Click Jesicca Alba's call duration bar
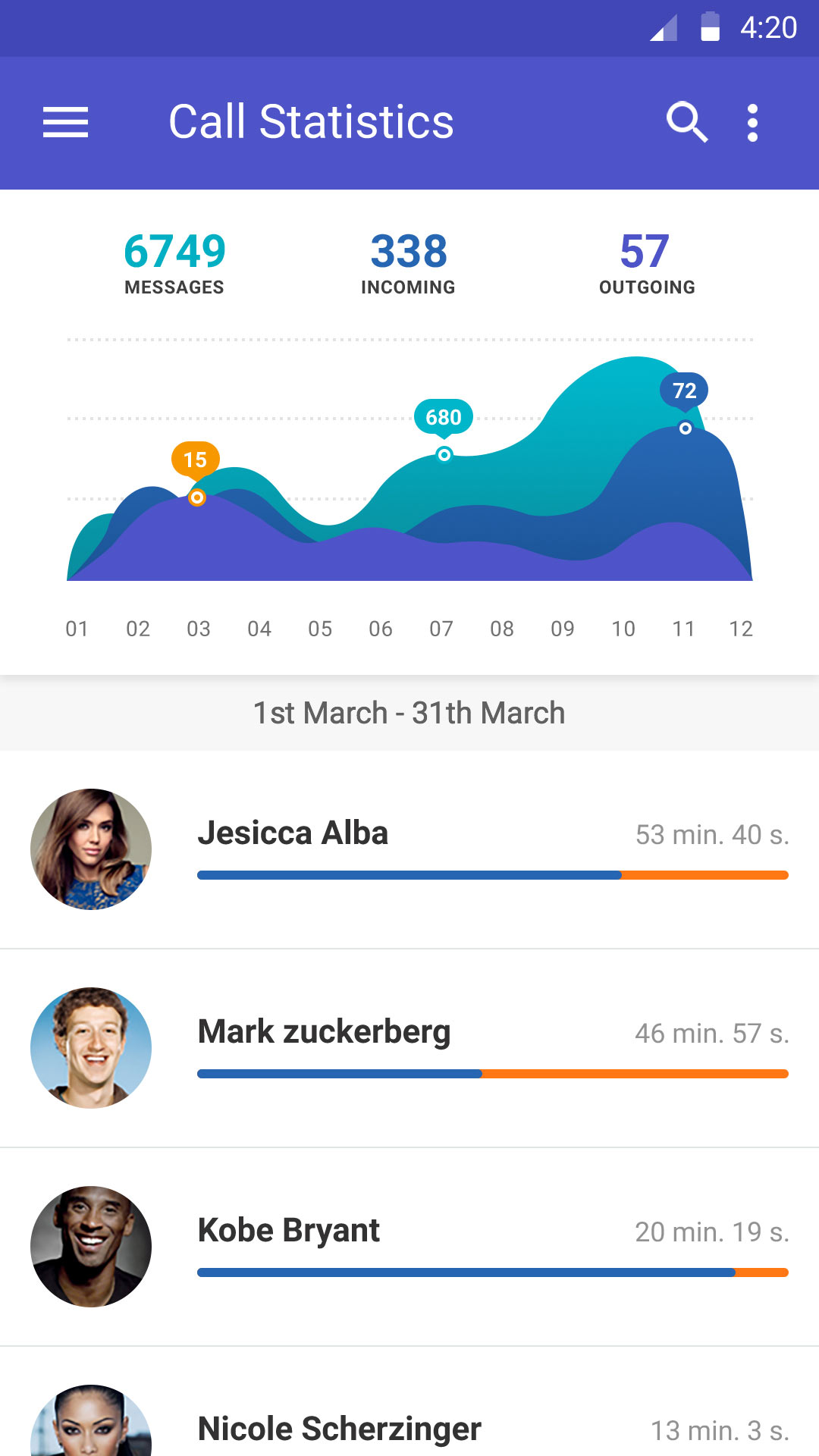 (493, 875)
